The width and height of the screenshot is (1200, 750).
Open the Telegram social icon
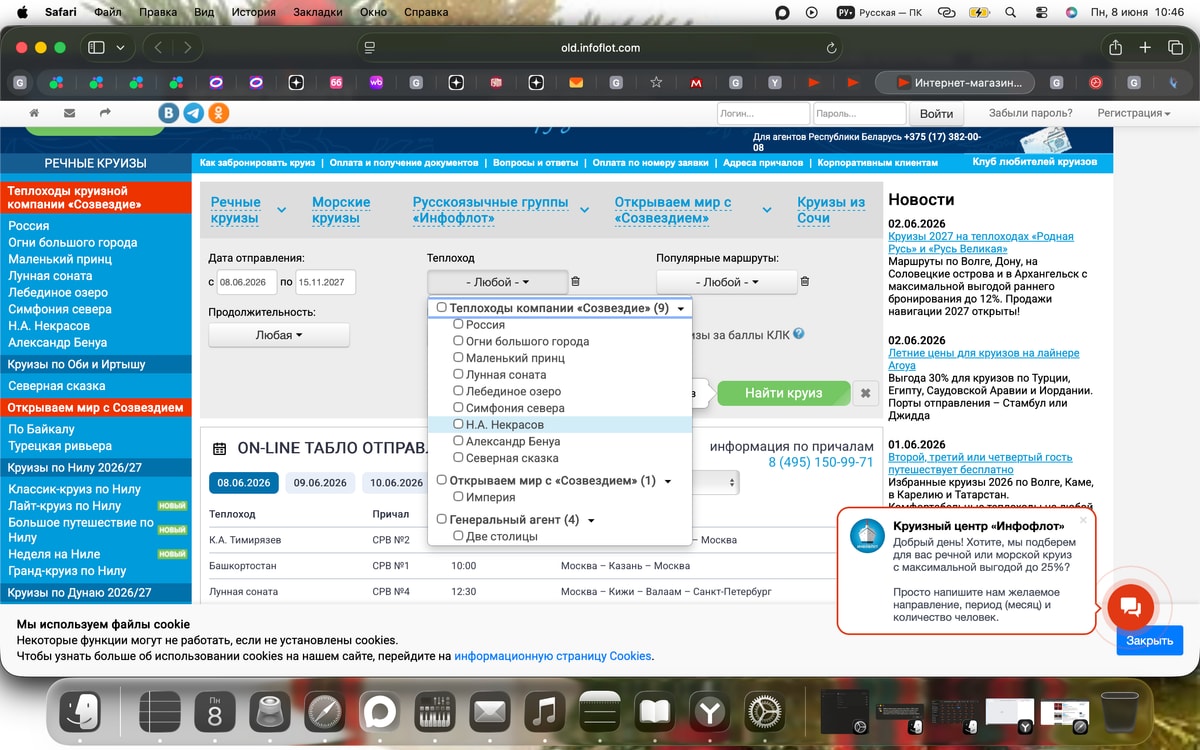click(x=194, y=113)
